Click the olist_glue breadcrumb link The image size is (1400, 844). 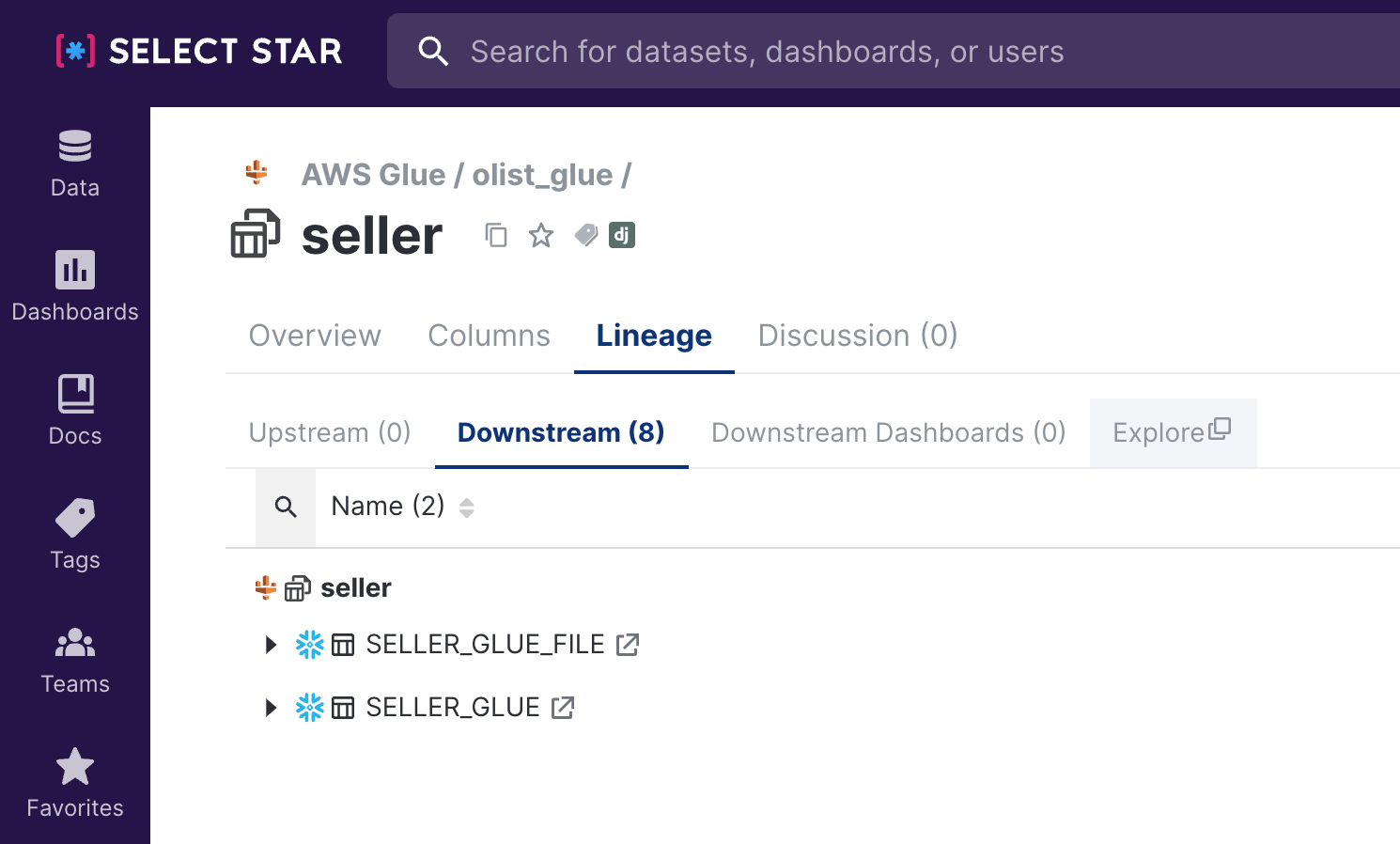[542, 175]
